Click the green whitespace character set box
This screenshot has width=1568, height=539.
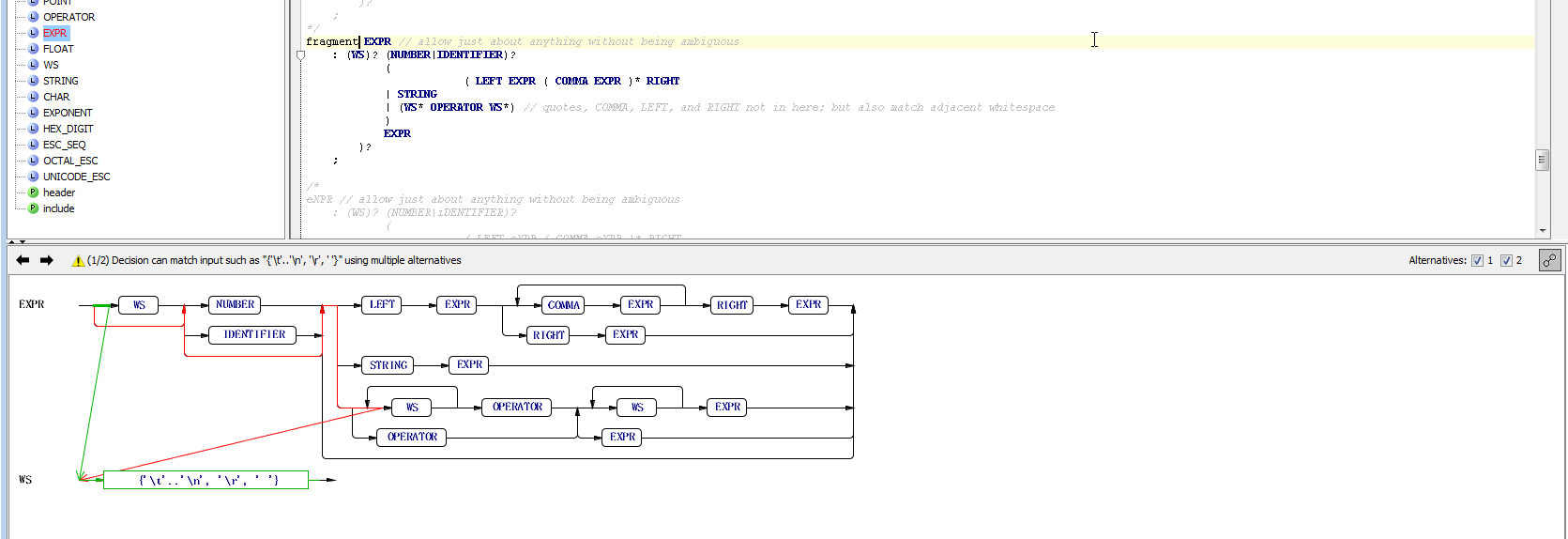coord(206,480)
